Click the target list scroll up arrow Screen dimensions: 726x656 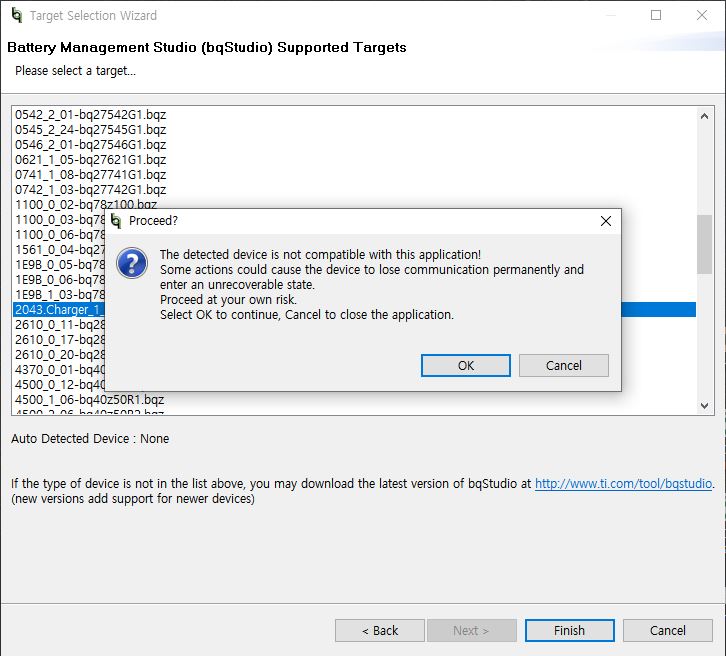705,115
